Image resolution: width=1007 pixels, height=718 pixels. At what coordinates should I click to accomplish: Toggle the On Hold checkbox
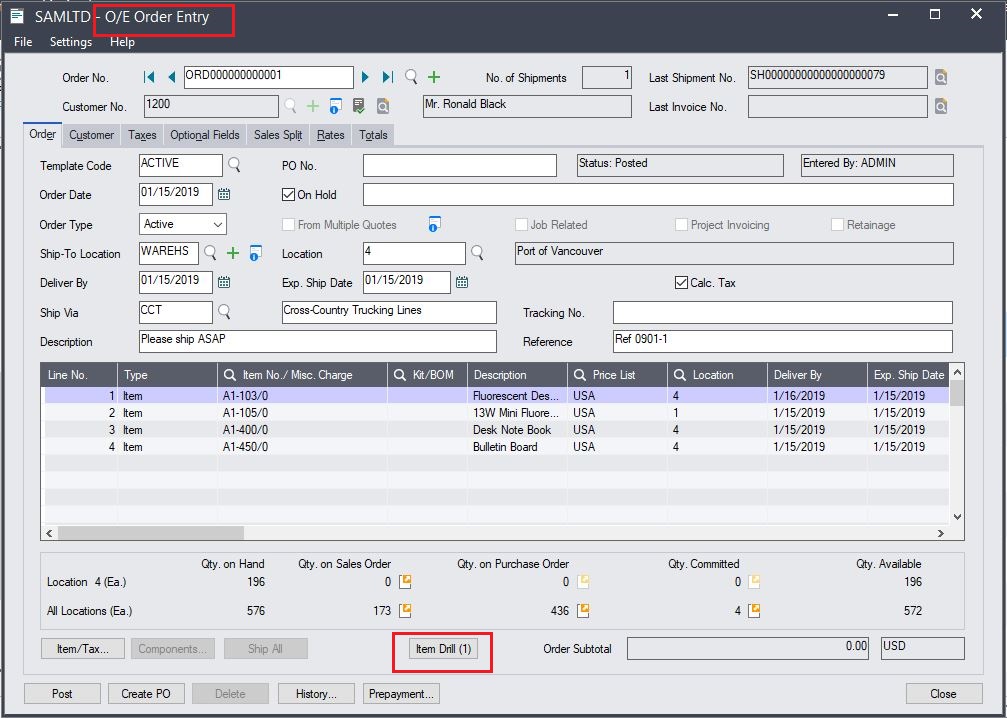[x=288, y=195]
